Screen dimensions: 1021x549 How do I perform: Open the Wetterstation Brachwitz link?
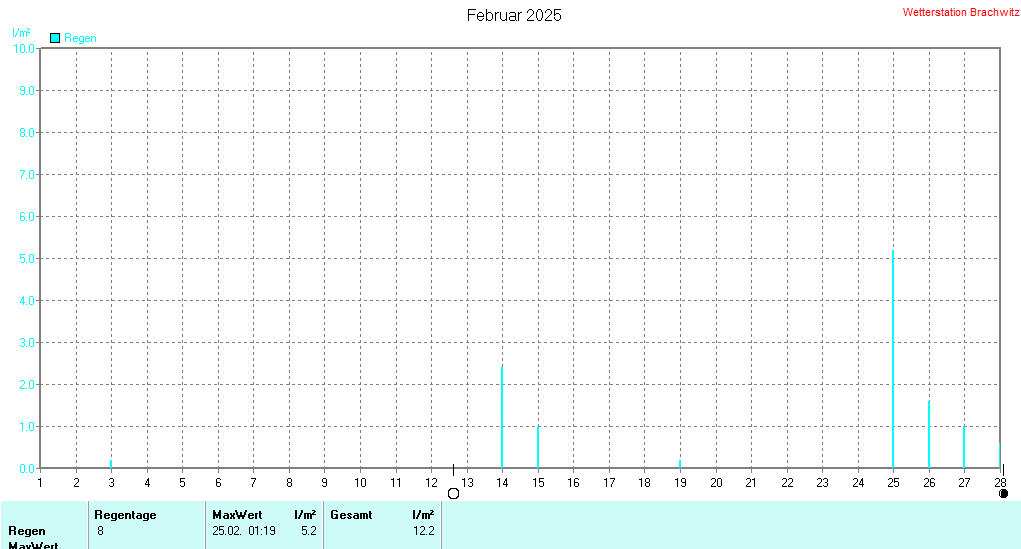click(960, 13)
